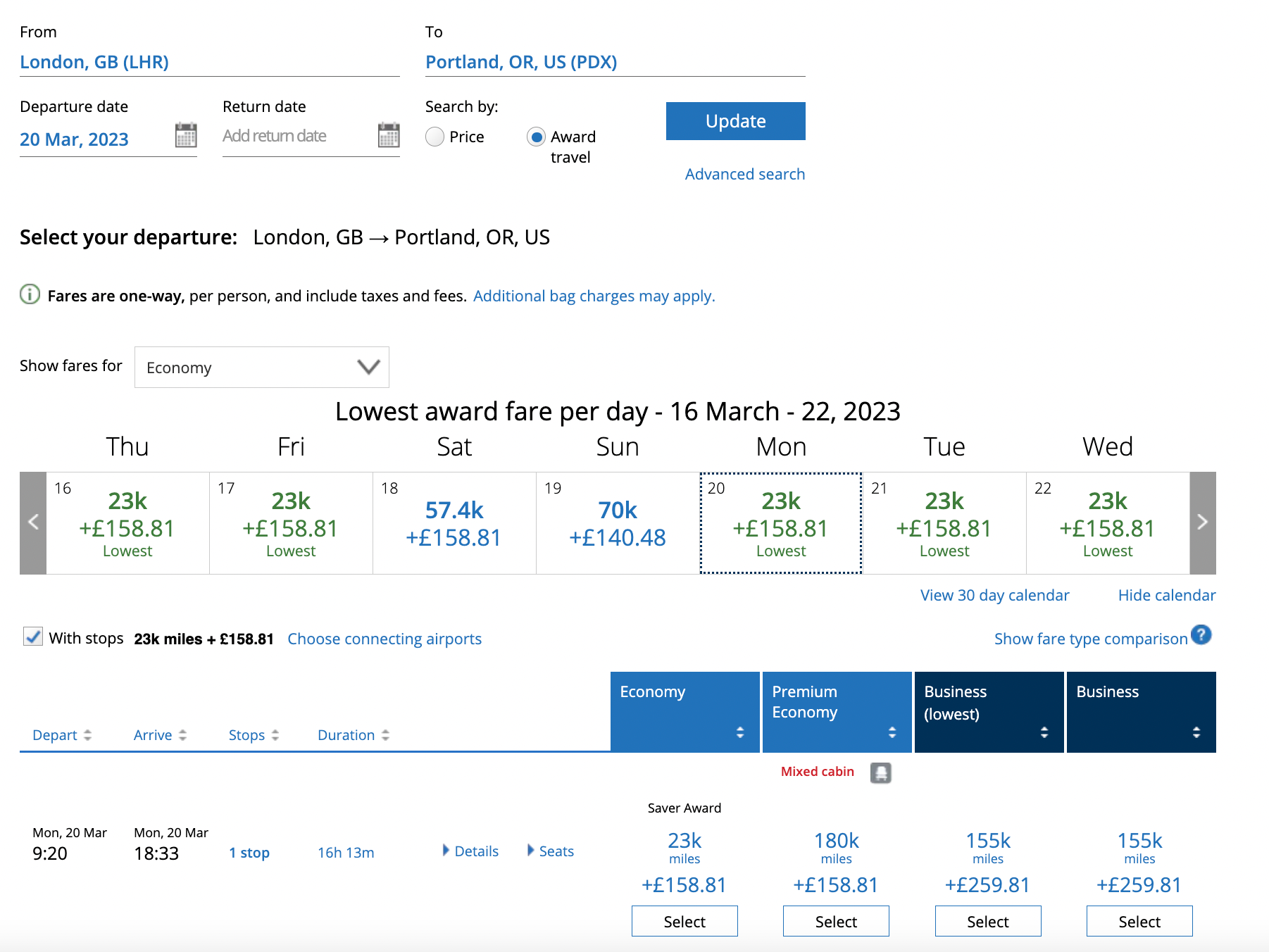Image resolution: width=1269 pixels, height=952 pixels.
Task: Open the departure date calendar icon
Action: point(186,135)
